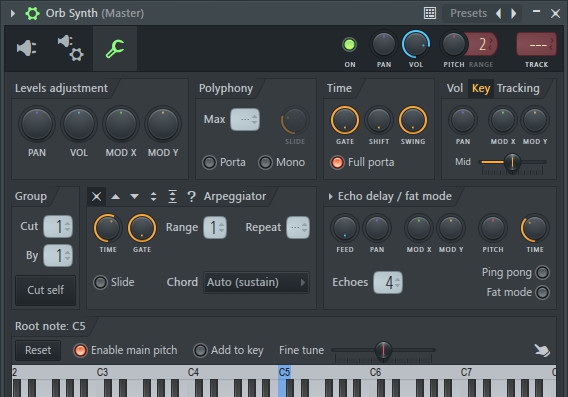Open the Presets menu
Screen dimensions: 568x397
(x=468, y=13)
